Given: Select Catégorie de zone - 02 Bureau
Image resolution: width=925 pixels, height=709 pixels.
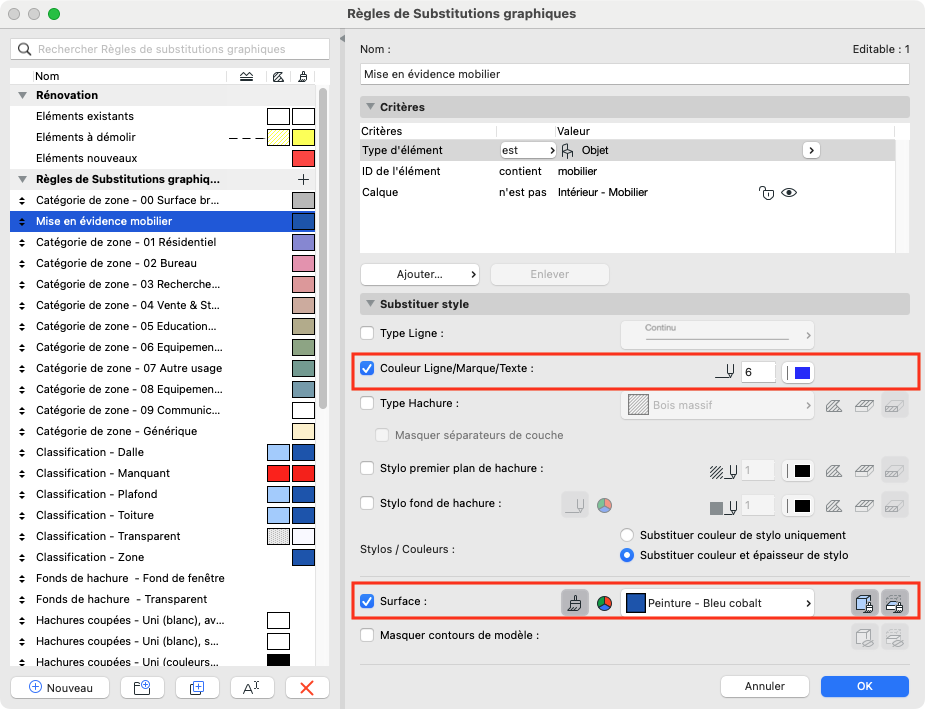Looking at the screenshot, I should pos(163,263).
